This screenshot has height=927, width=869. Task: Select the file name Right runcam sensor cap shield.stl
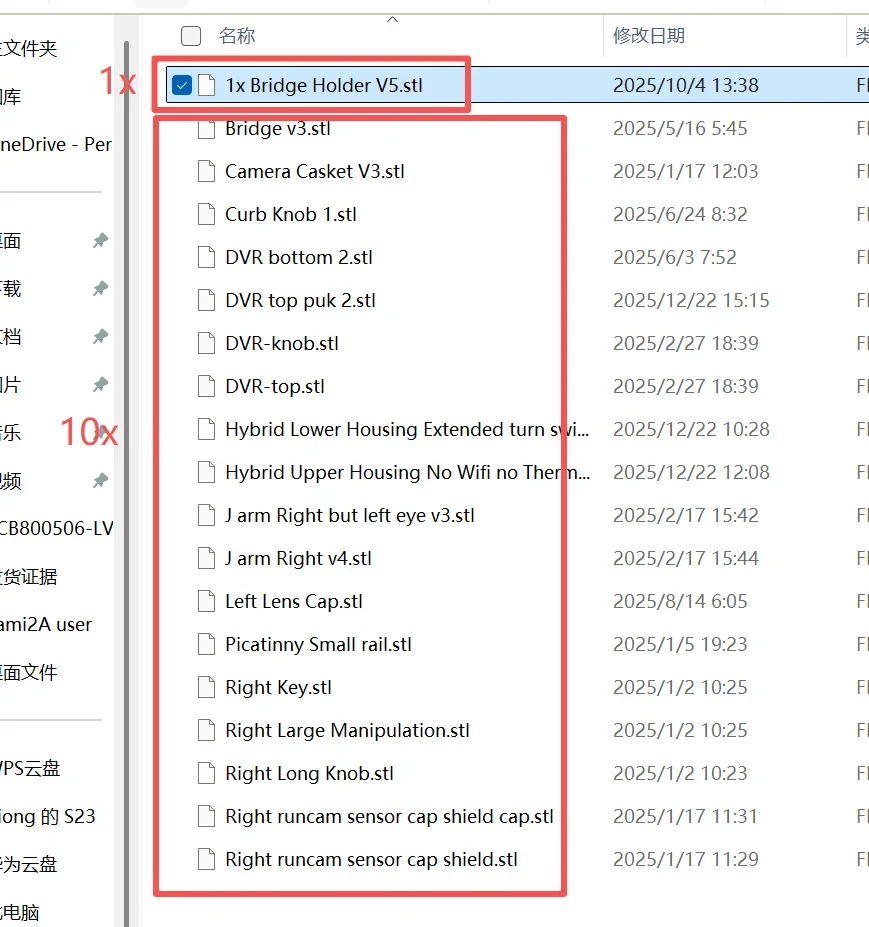pyautogui.click(x=371, y=859)
